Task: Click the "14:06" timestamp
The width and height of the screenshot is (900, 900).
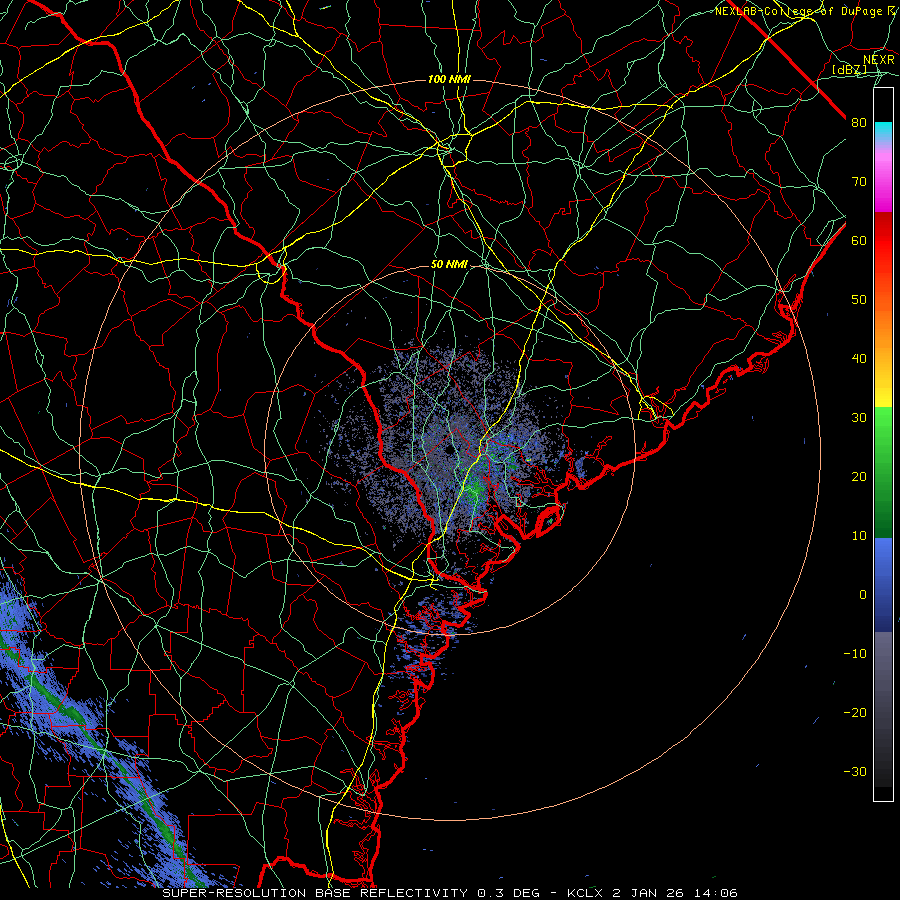Action: click(x=718, y=893)
